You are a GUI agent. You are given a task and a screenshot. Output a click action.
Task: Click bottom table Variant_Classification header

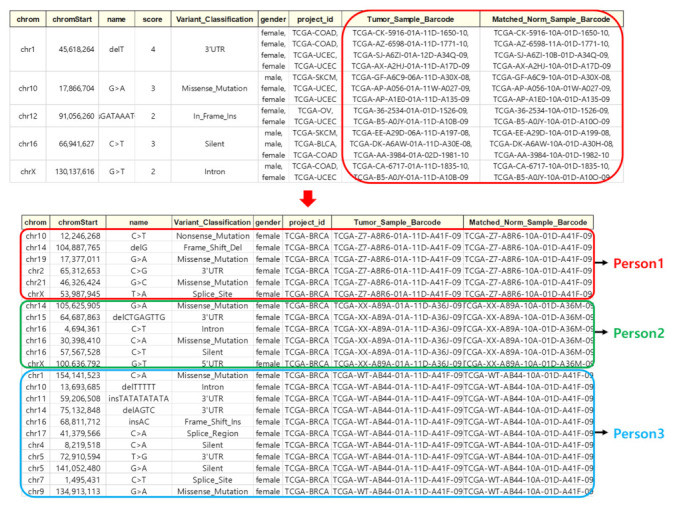[x=212, y=221]
